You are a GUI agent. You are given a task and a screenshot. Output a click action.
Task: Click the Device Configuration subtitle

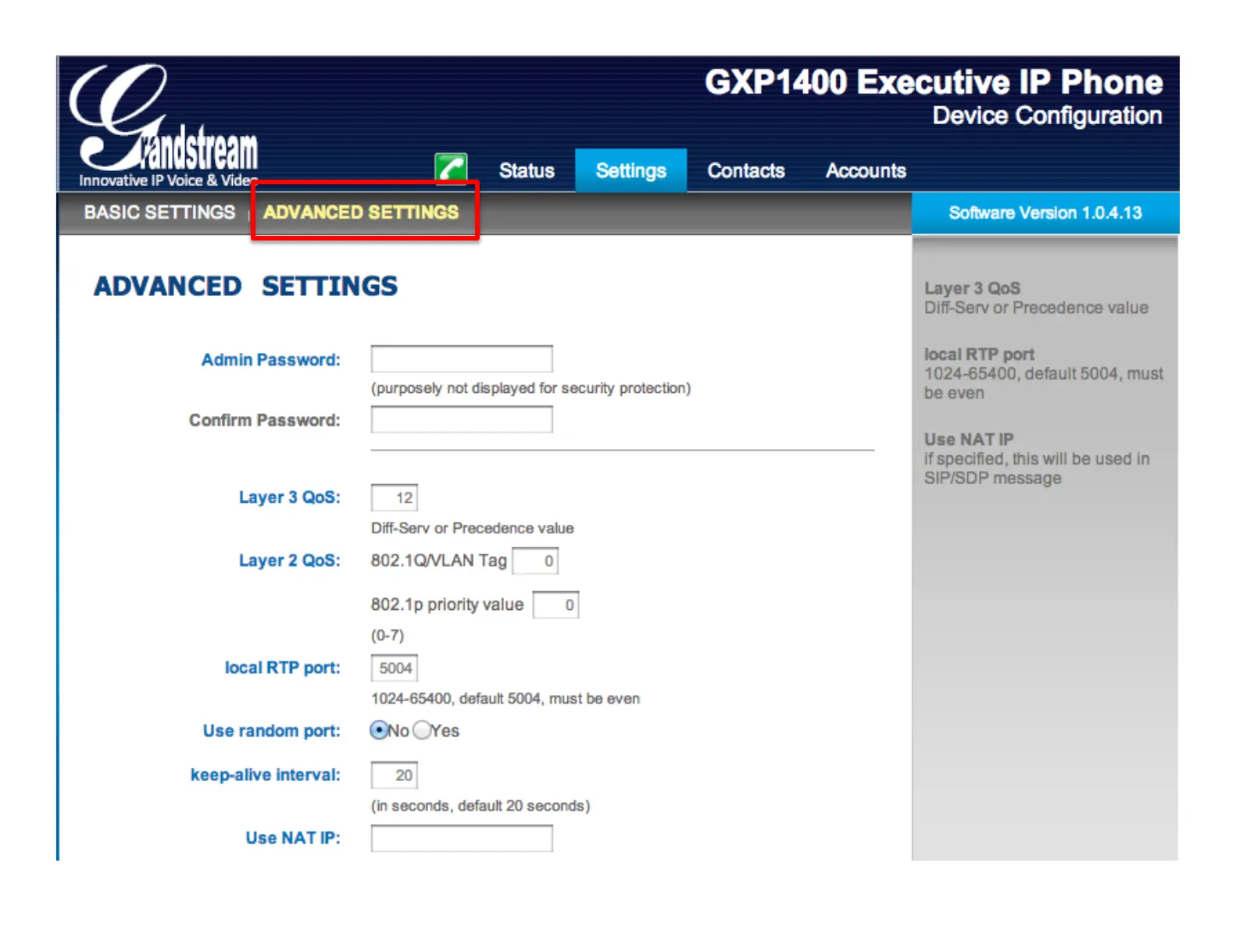pos(1047,116)
